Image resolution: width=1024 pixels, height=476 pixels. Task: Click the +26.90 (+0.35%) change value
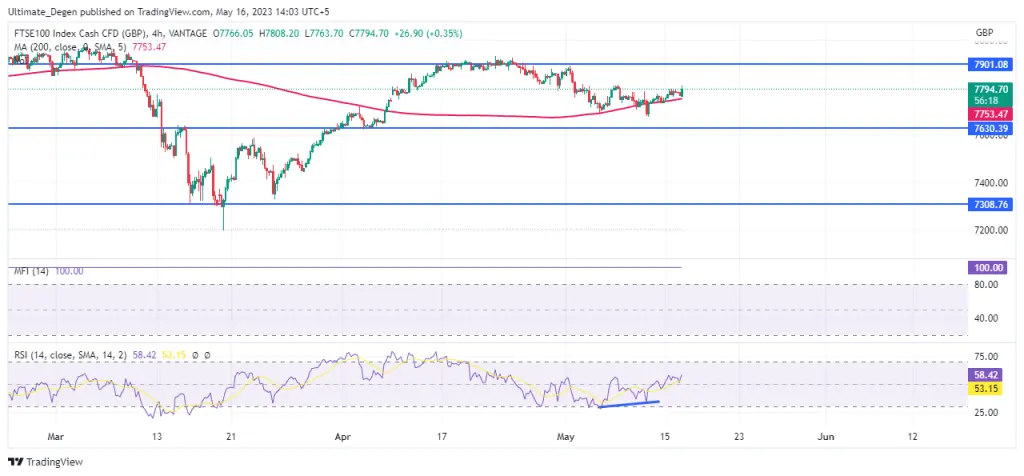426,33
